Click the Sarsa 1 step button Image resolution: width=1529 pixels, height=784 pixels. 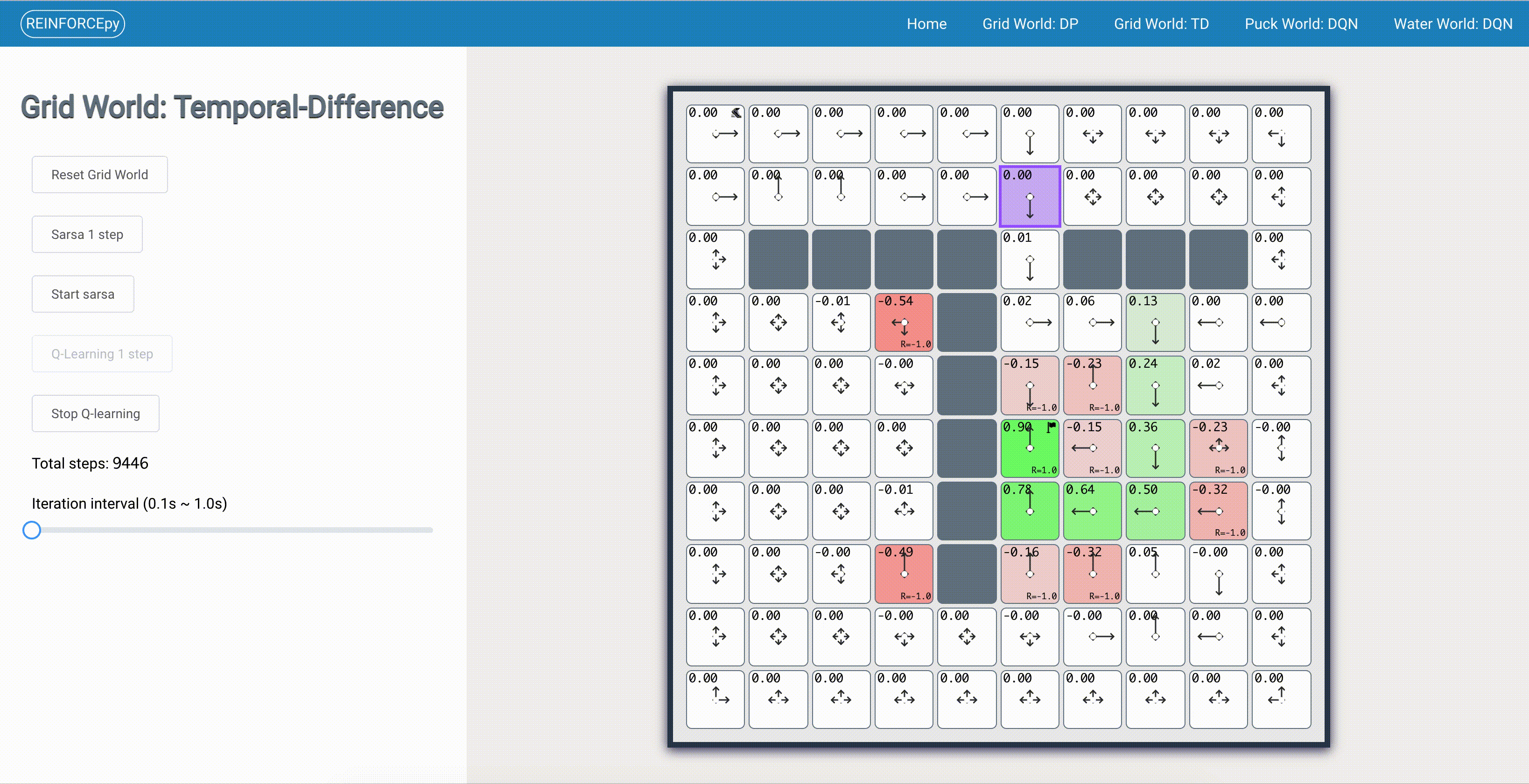tap(87, 234)
